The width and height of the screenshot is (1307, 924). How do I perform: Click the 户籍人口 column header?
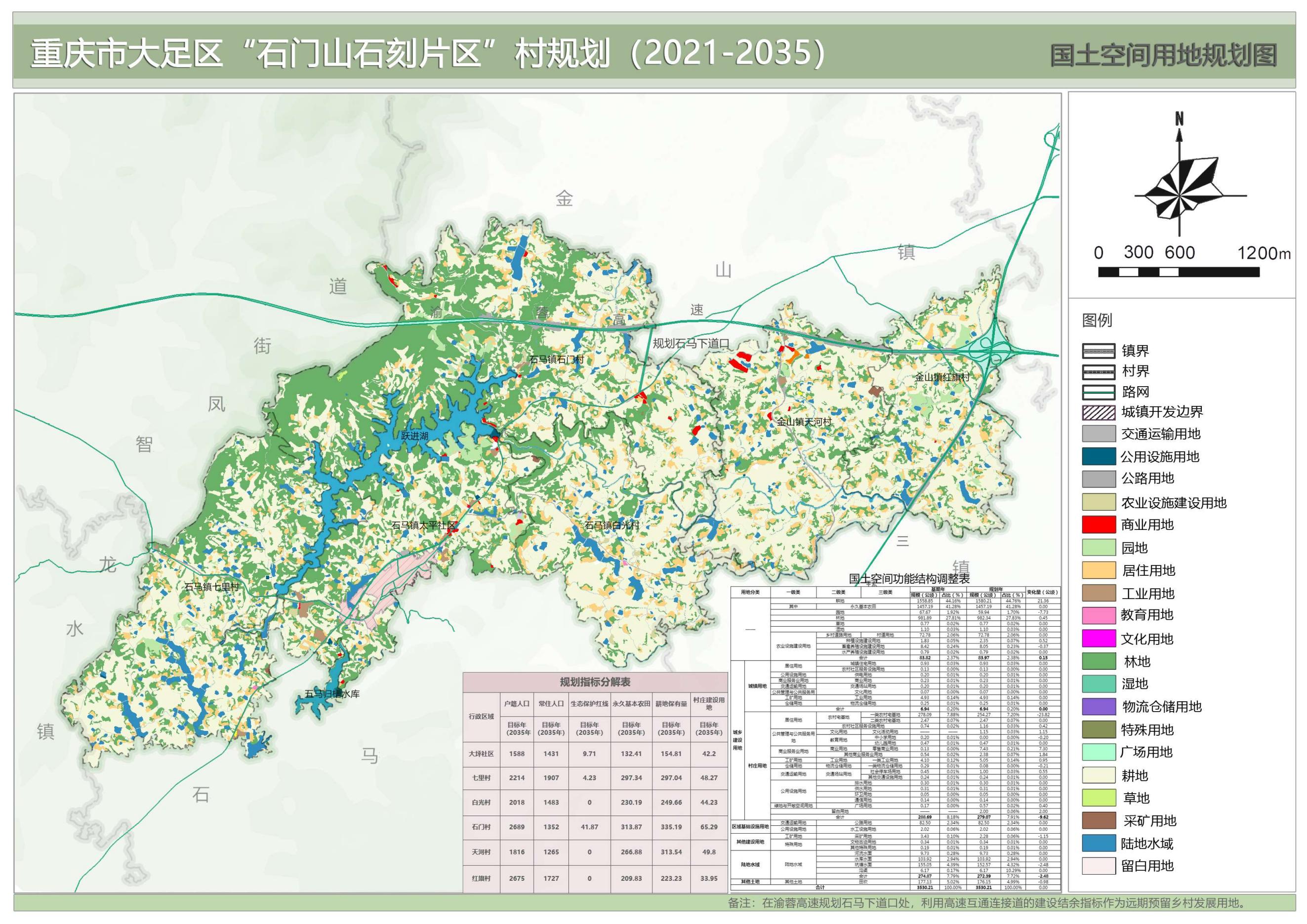pyautogui.click(x=517, y=704)
